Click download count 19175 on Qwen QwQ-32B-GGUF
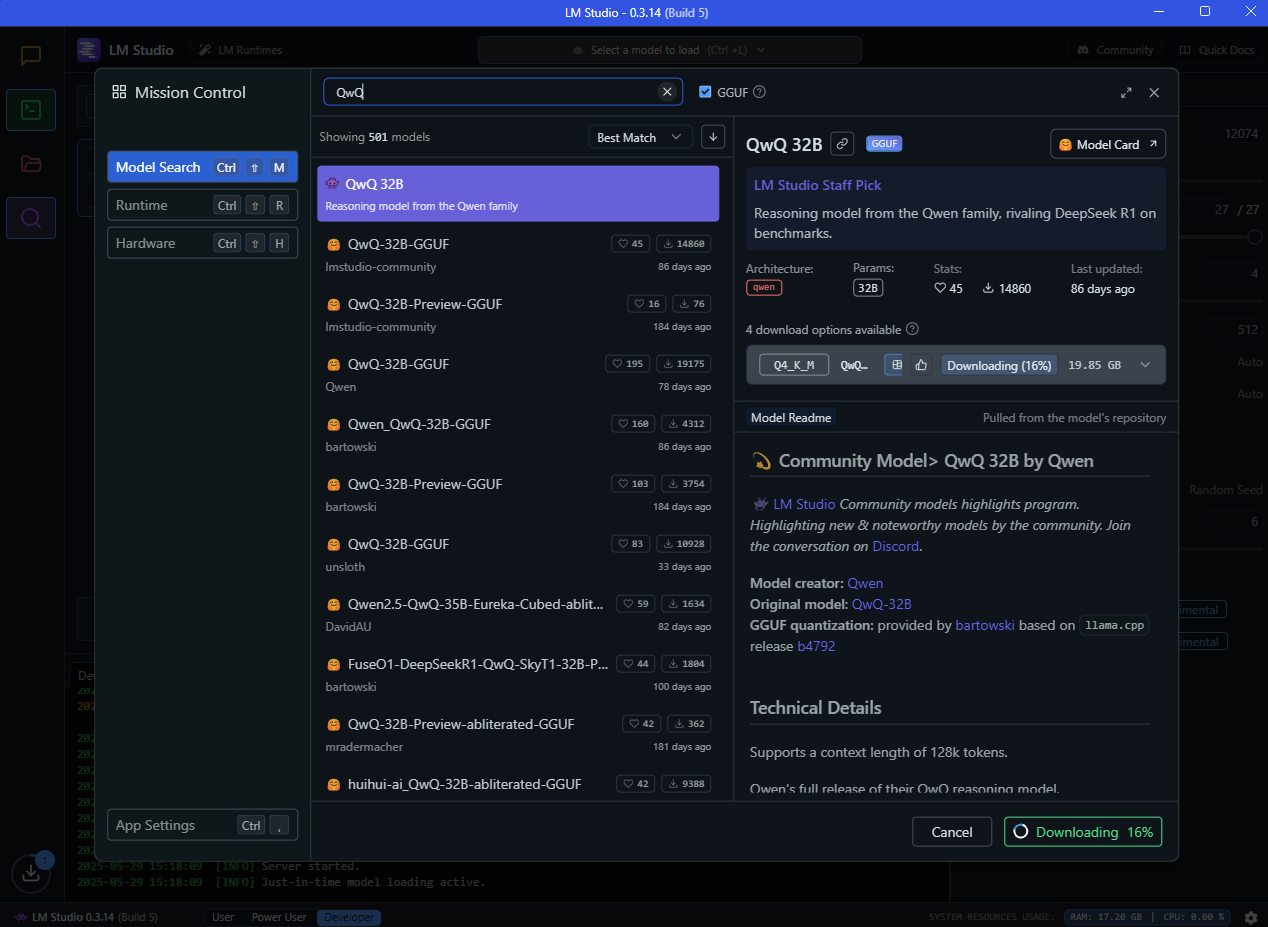The width and height of the screenshot is (1268, 927). 683,364
